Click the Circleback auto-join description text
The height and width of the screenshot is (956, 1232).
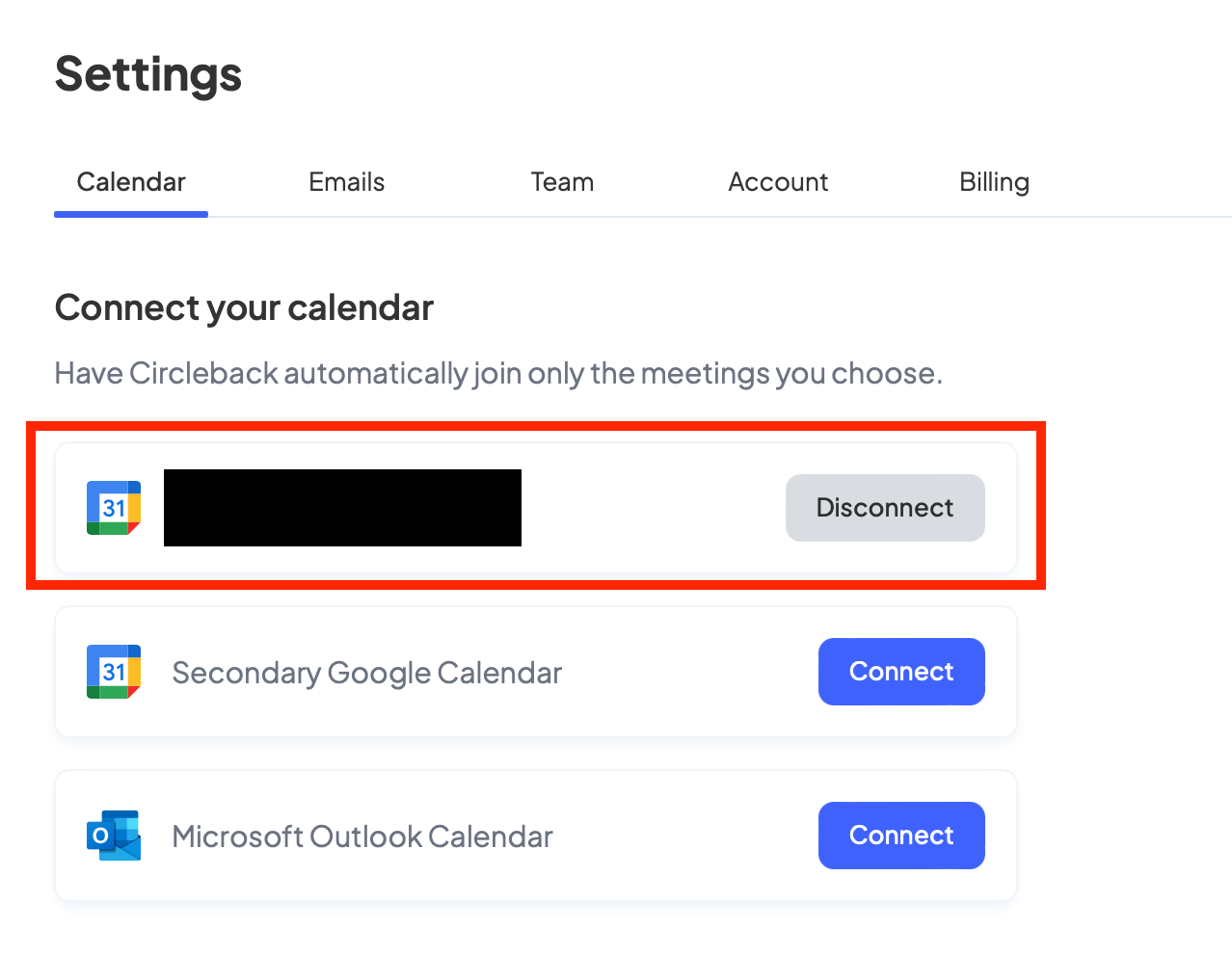coord(498,373)
